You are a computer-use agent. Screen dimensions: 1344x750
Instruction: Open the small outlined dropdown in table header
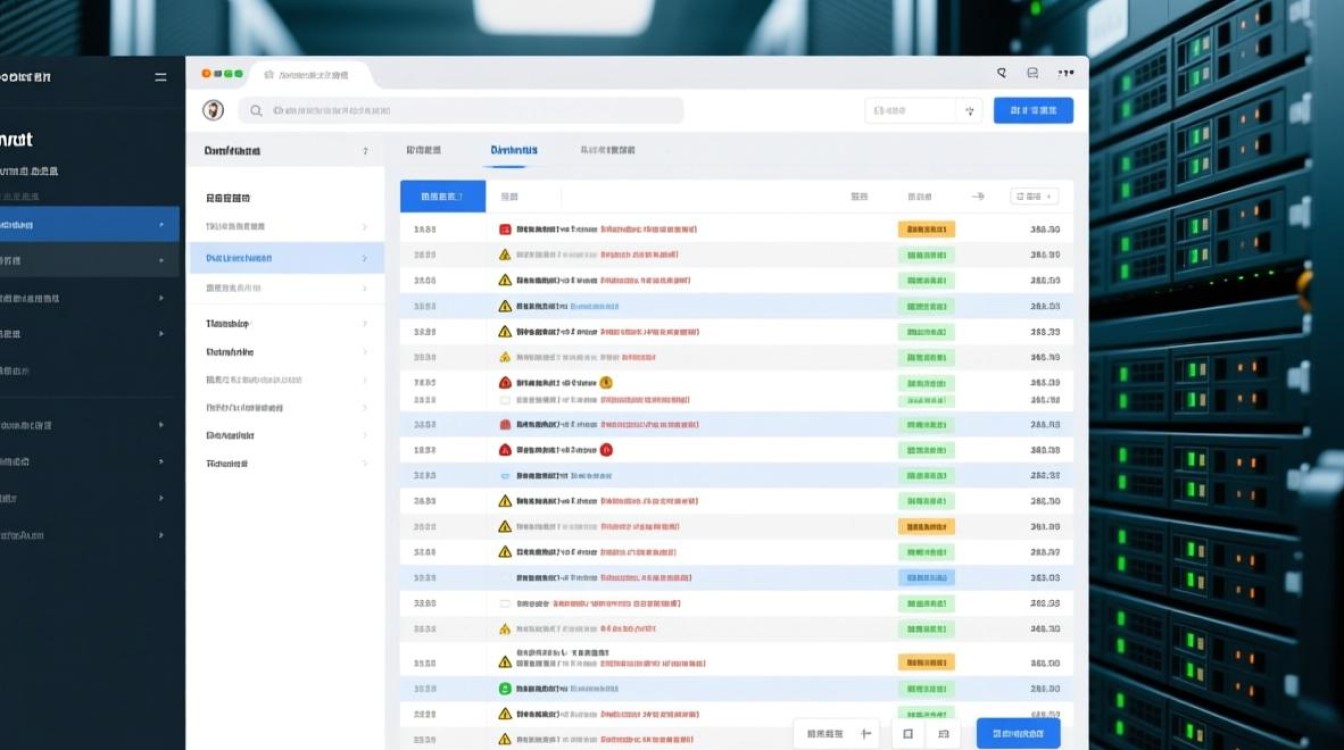point(1034,197)
